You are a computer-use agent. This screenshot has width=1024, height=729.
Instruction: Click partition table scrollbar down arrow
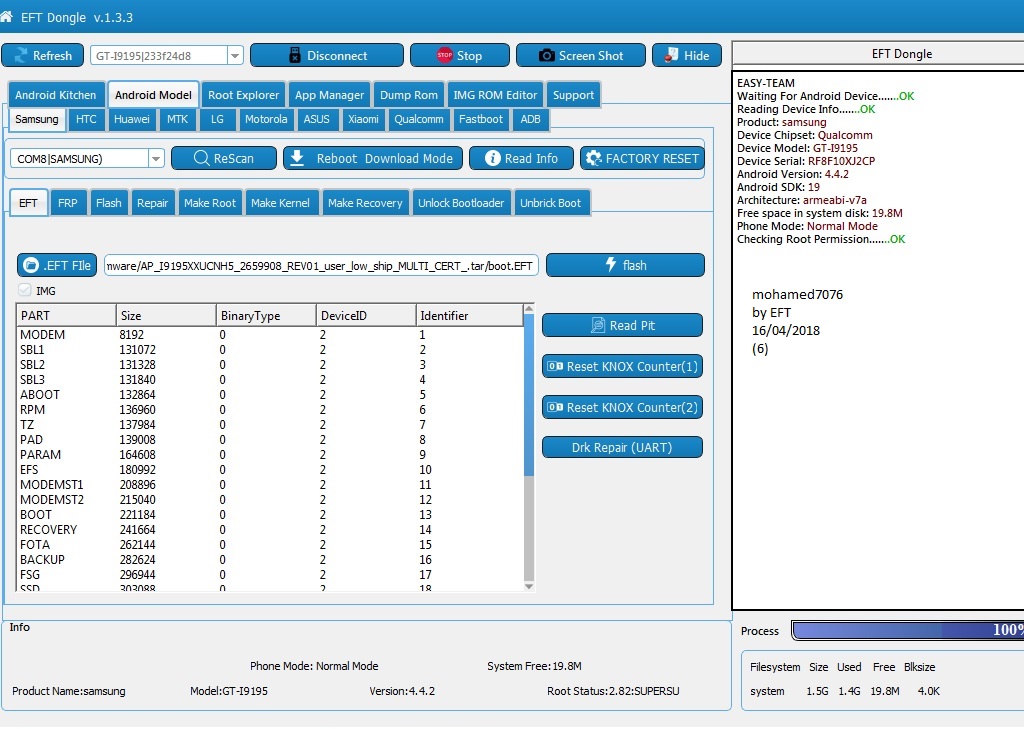click(529, 587)
